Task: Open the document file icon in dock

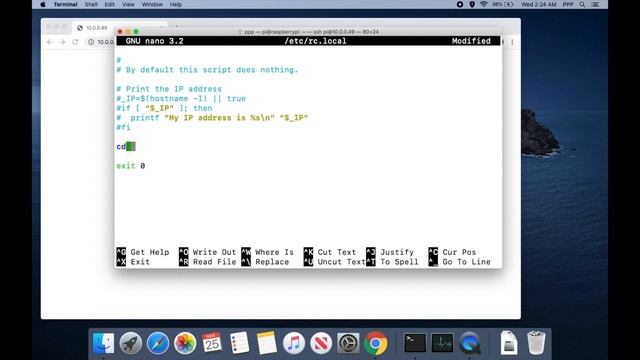Action: 509,343
